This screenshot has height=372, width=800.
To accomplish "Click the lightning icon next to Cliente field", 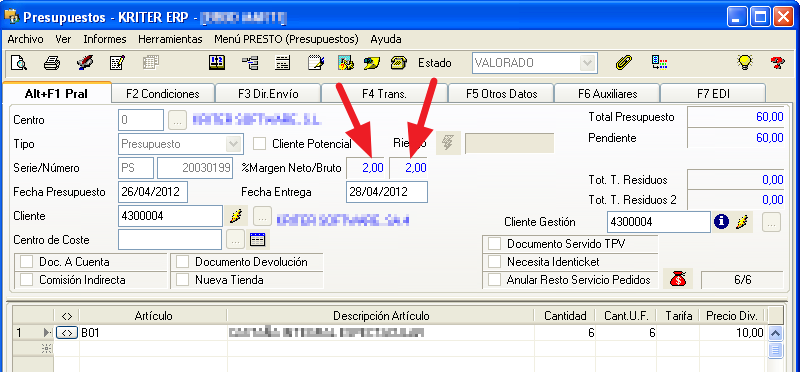I will pos(236,216).
